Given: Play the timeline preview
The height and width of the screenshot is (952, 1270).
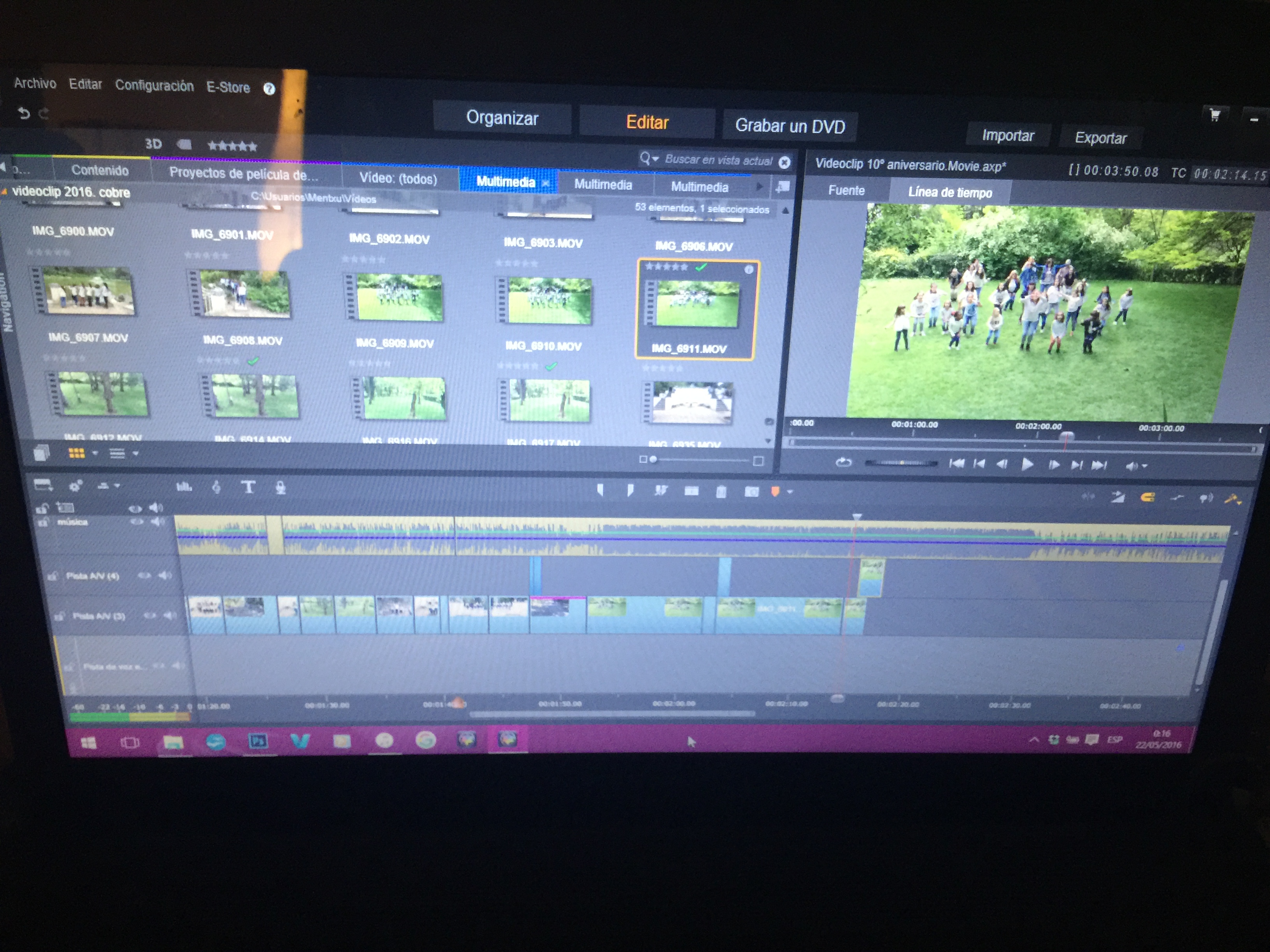Looking at the screenshot, I should click(1027, 465).
